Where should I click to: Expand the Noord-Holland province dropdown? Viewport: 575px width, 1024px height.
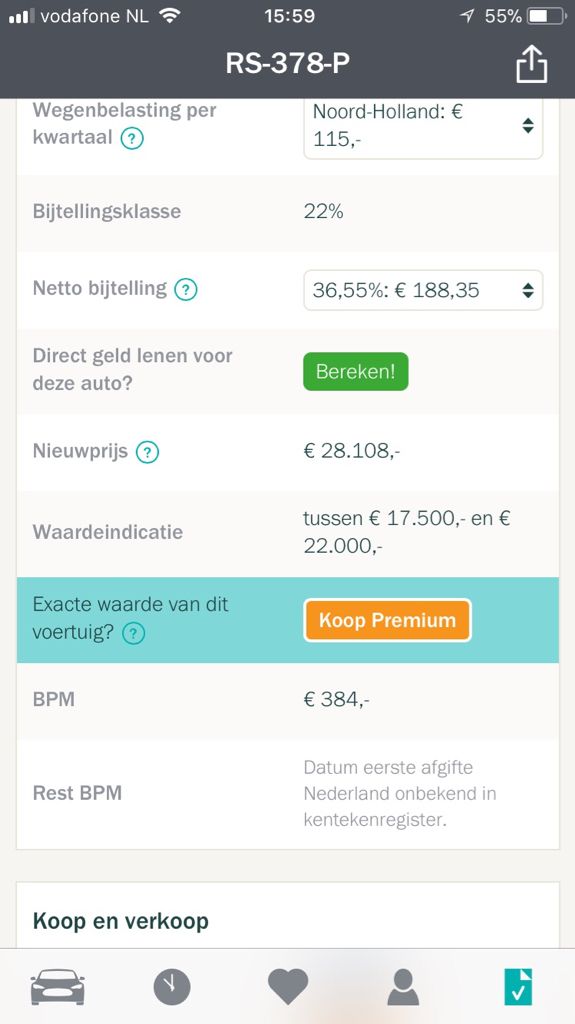[423, 125]
